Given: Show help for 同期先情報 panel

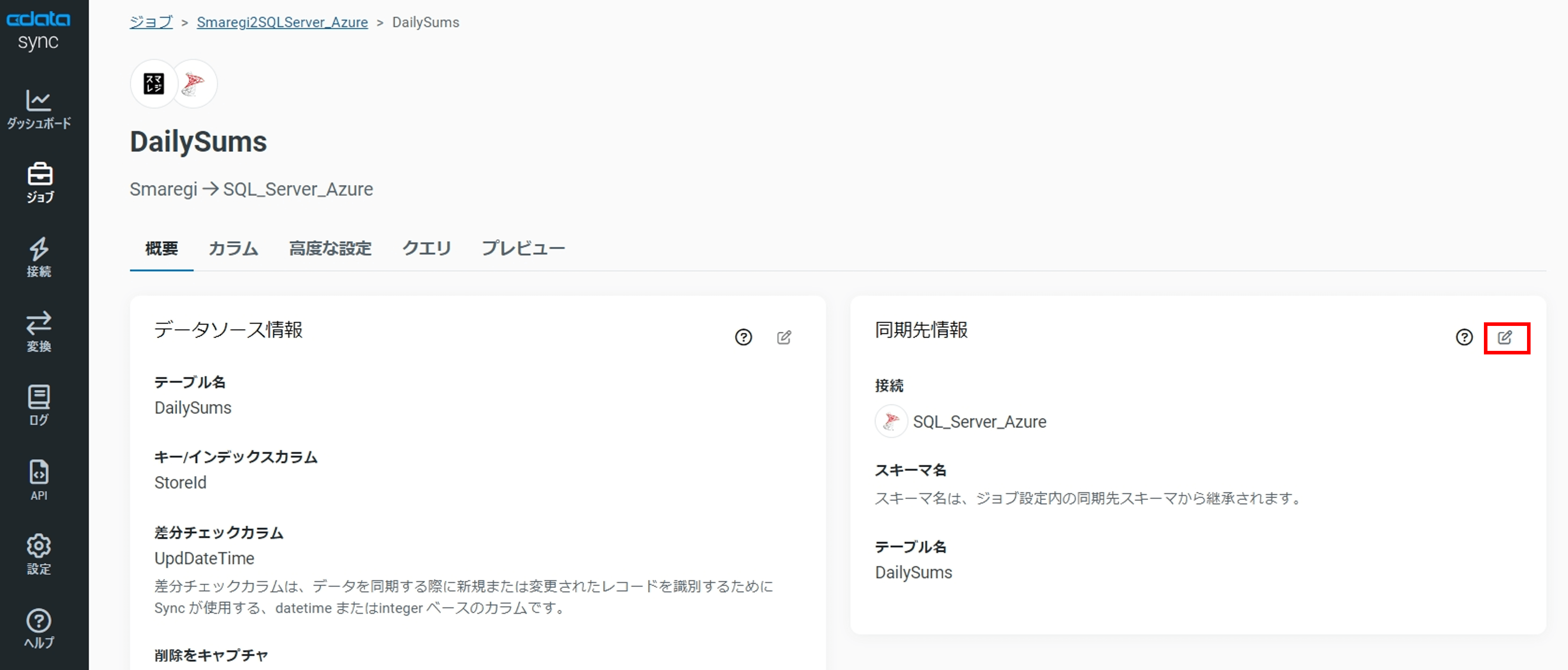Looking at the screenshot, I should 1464,337.
